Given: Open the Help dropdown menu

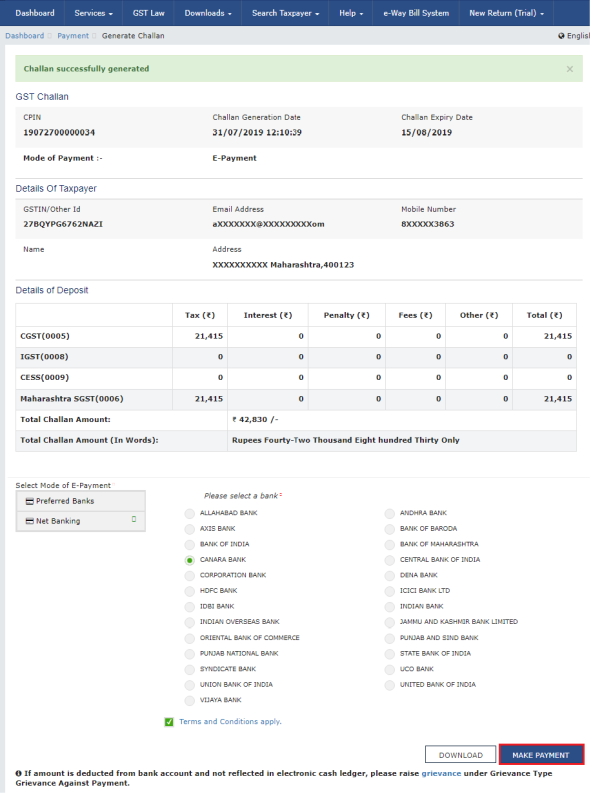Looking at the screenshot, I should point(351,13).
